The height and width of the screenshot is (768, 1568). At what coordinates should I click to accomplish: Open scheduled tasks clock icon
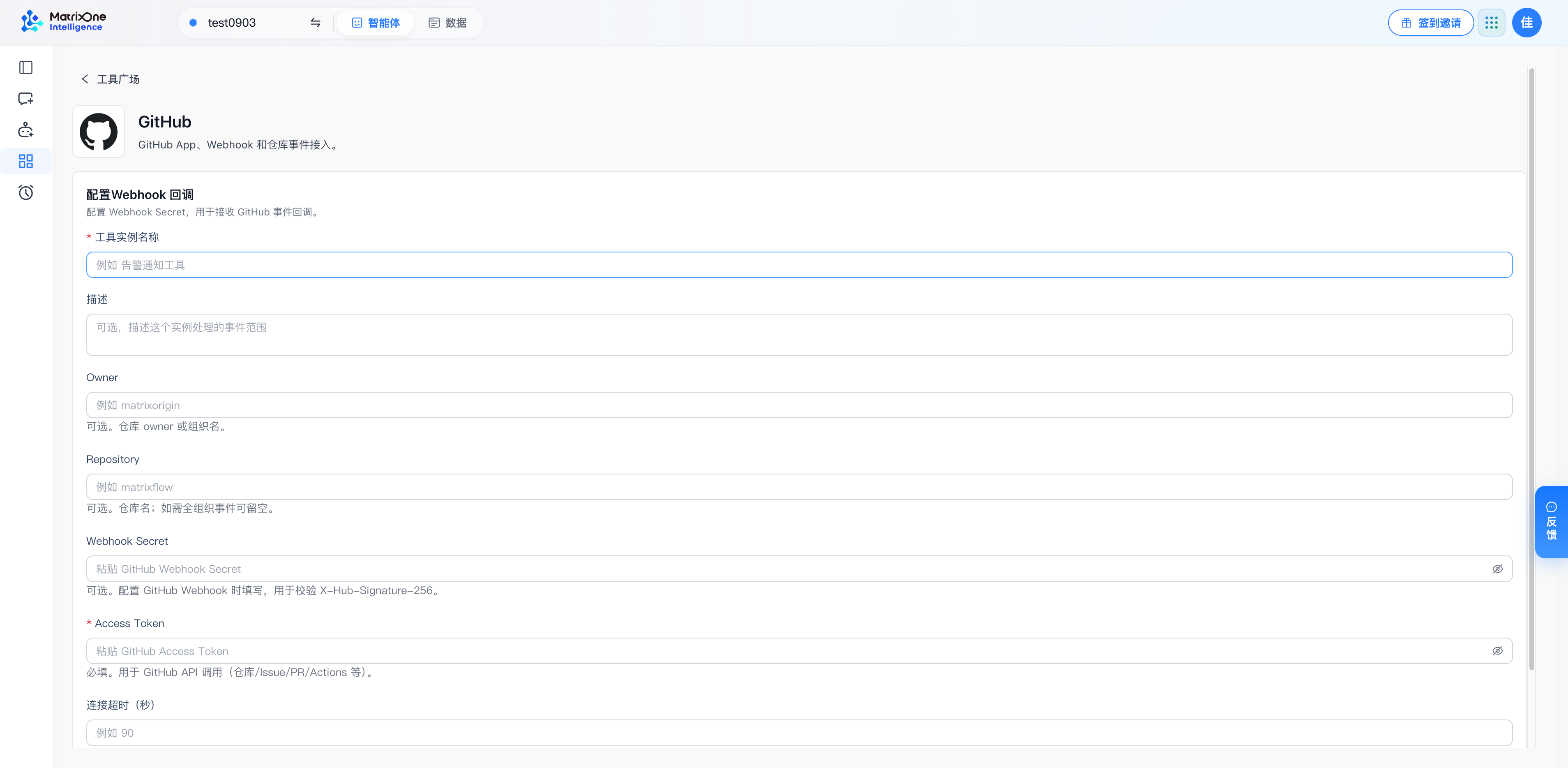point(25,192)
